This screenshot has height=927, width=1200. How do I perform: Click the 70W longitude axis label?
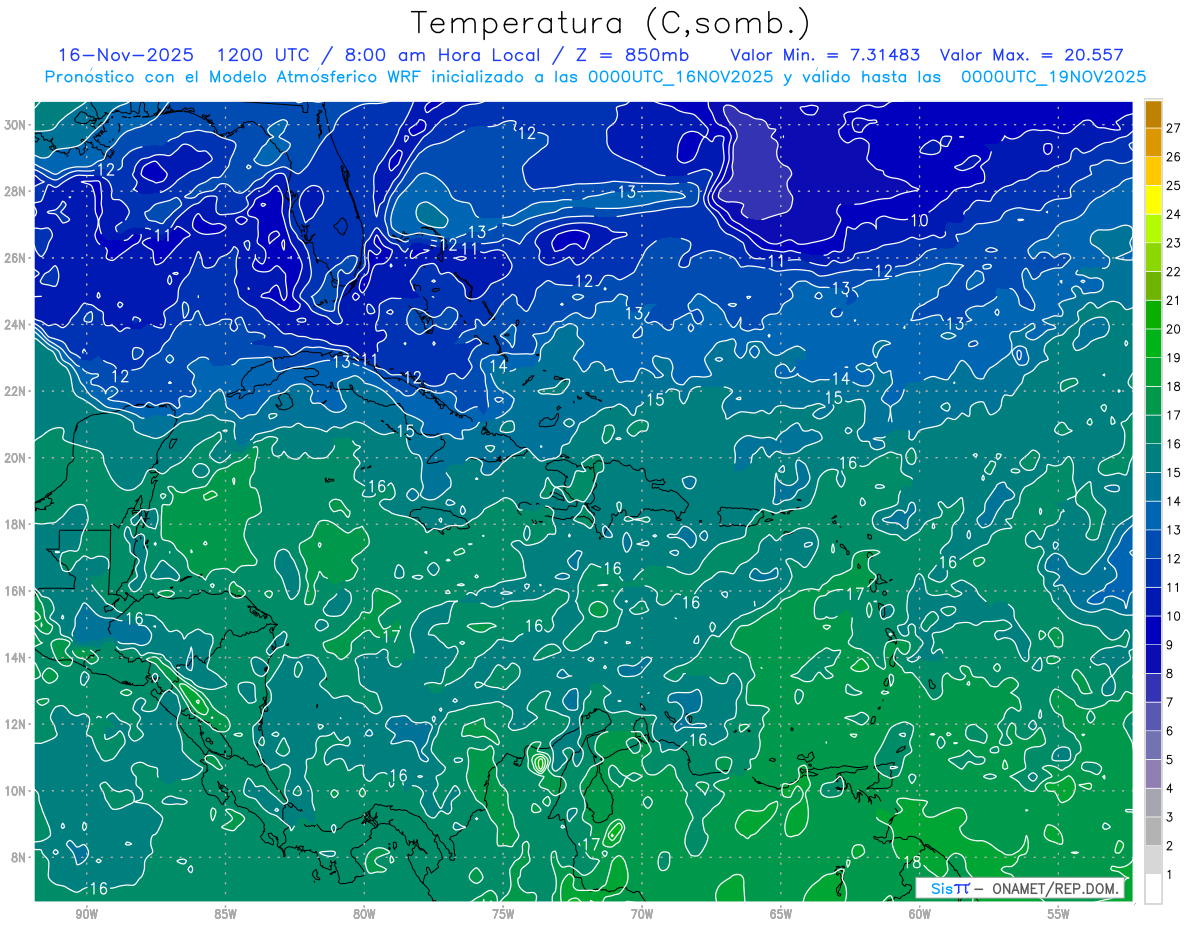coord(642,914)
